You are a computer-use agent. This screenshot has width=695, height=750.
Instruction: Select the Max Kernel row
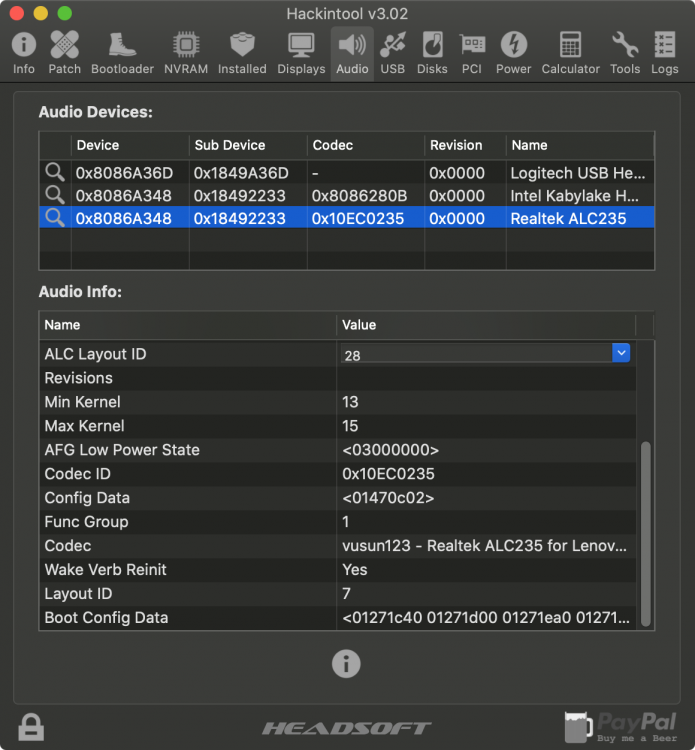point(338,426)
